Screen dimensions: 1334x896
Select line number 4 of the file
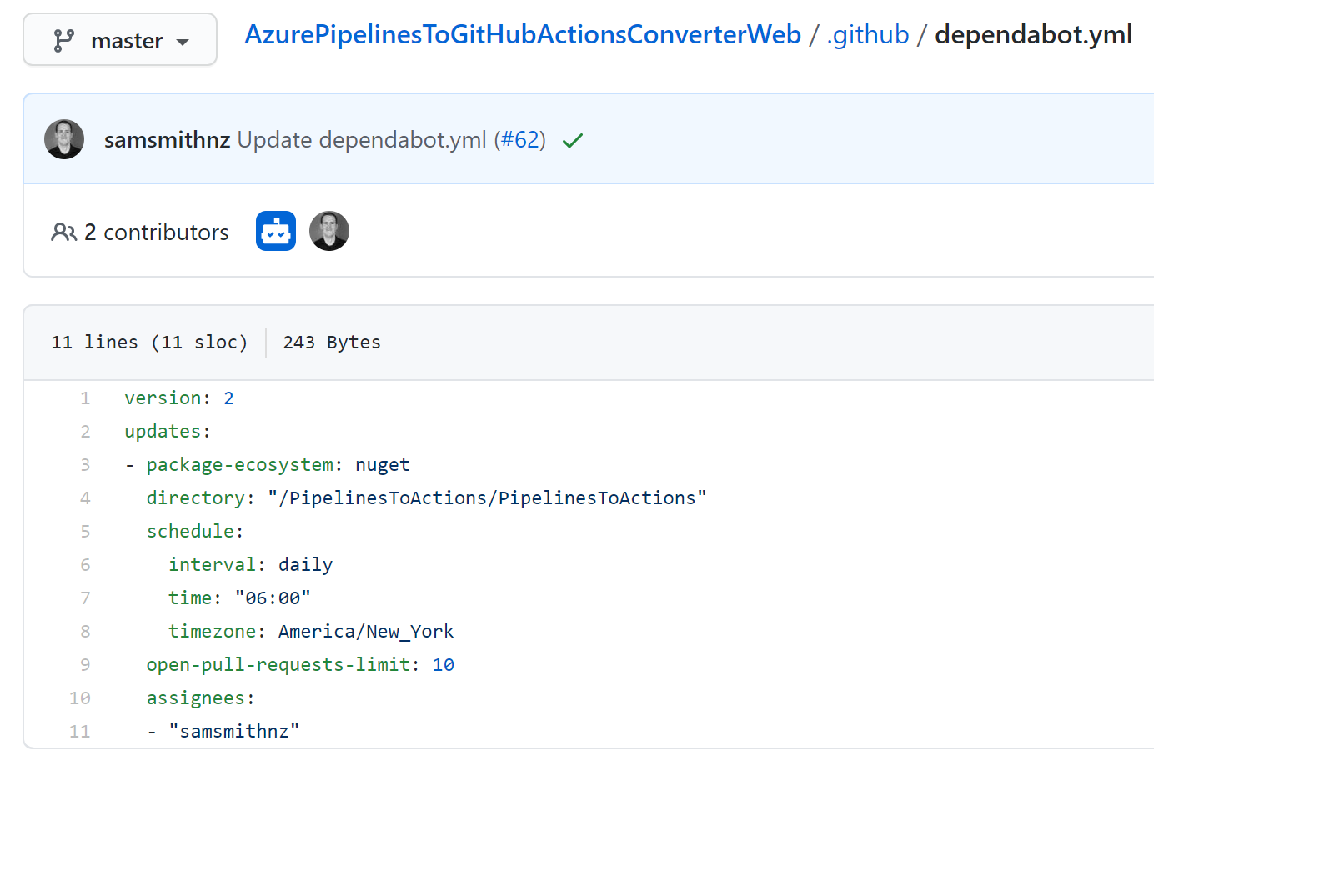(x=85, y=498)
